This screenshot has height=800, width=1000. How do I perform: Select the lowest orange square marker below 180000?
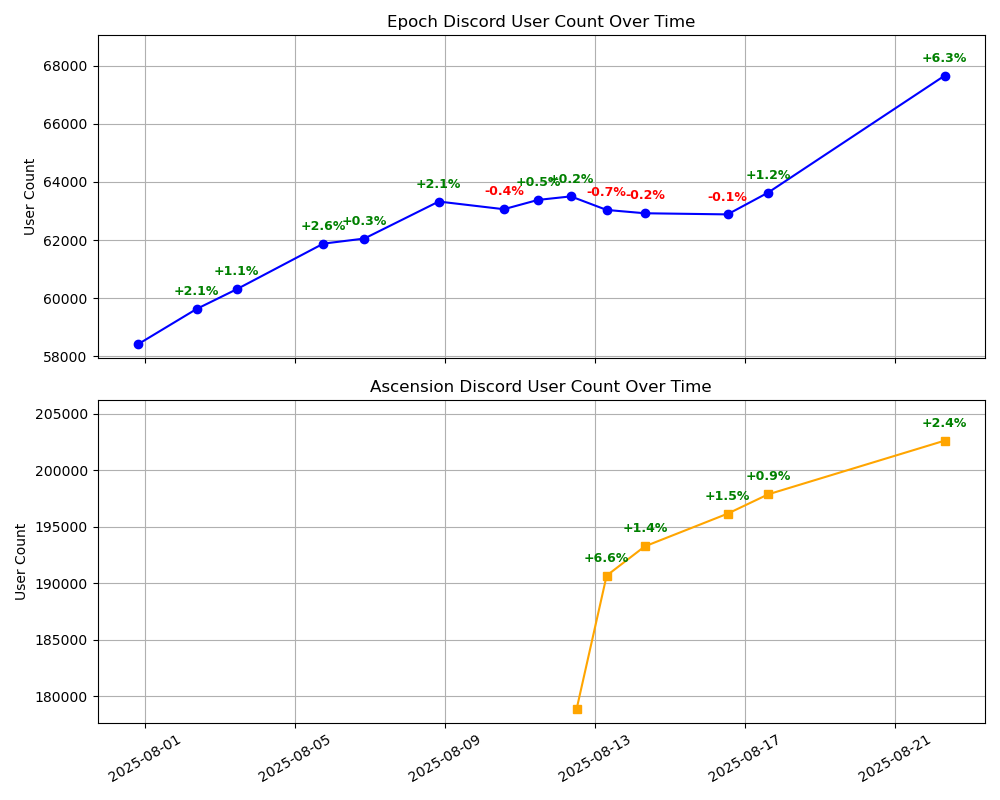point(577,709)
